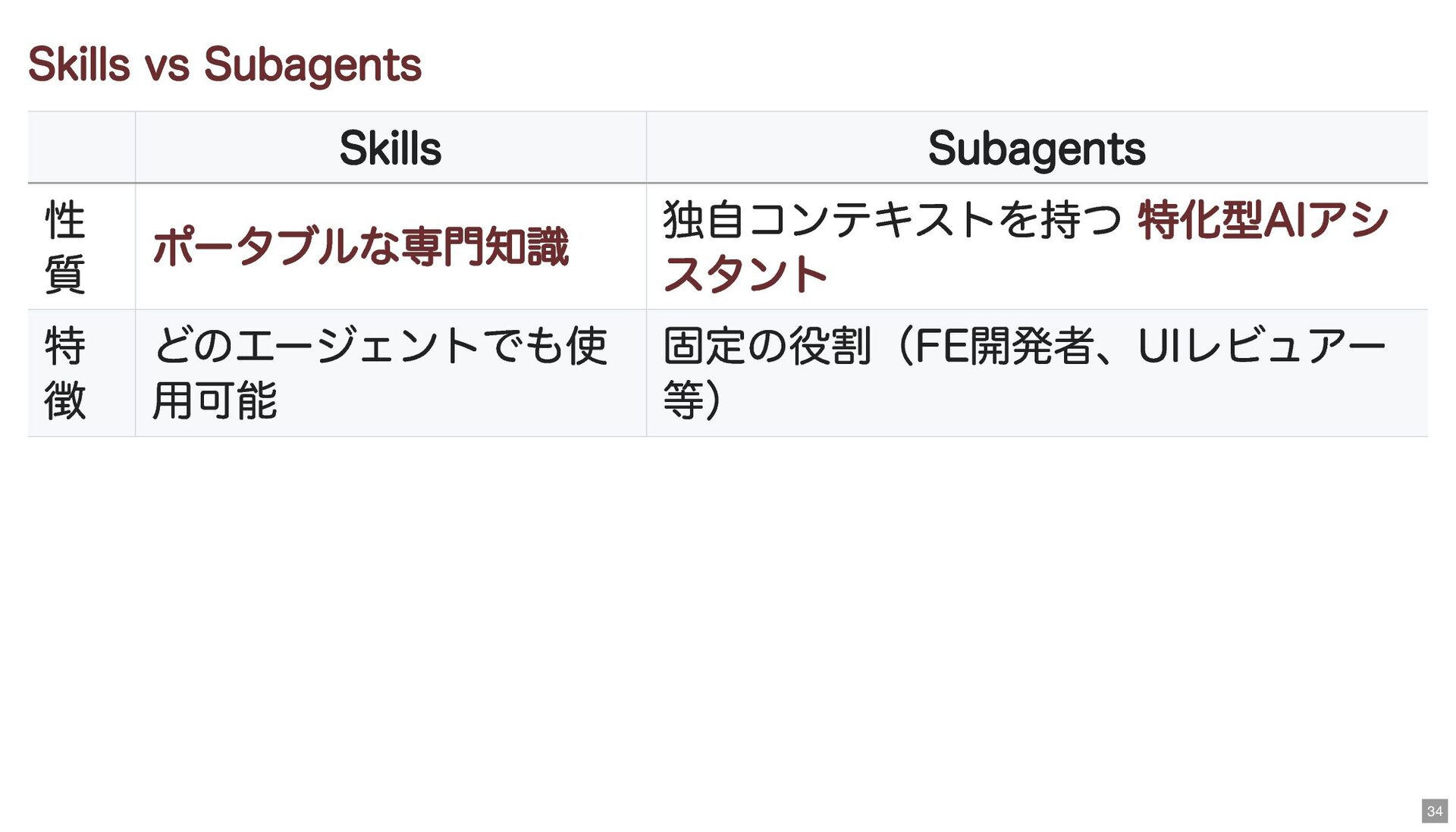The width and height of the screenshot is (1456, 832).
Task: Click the どのエージェントでも使 text
Action: point(379,346)
